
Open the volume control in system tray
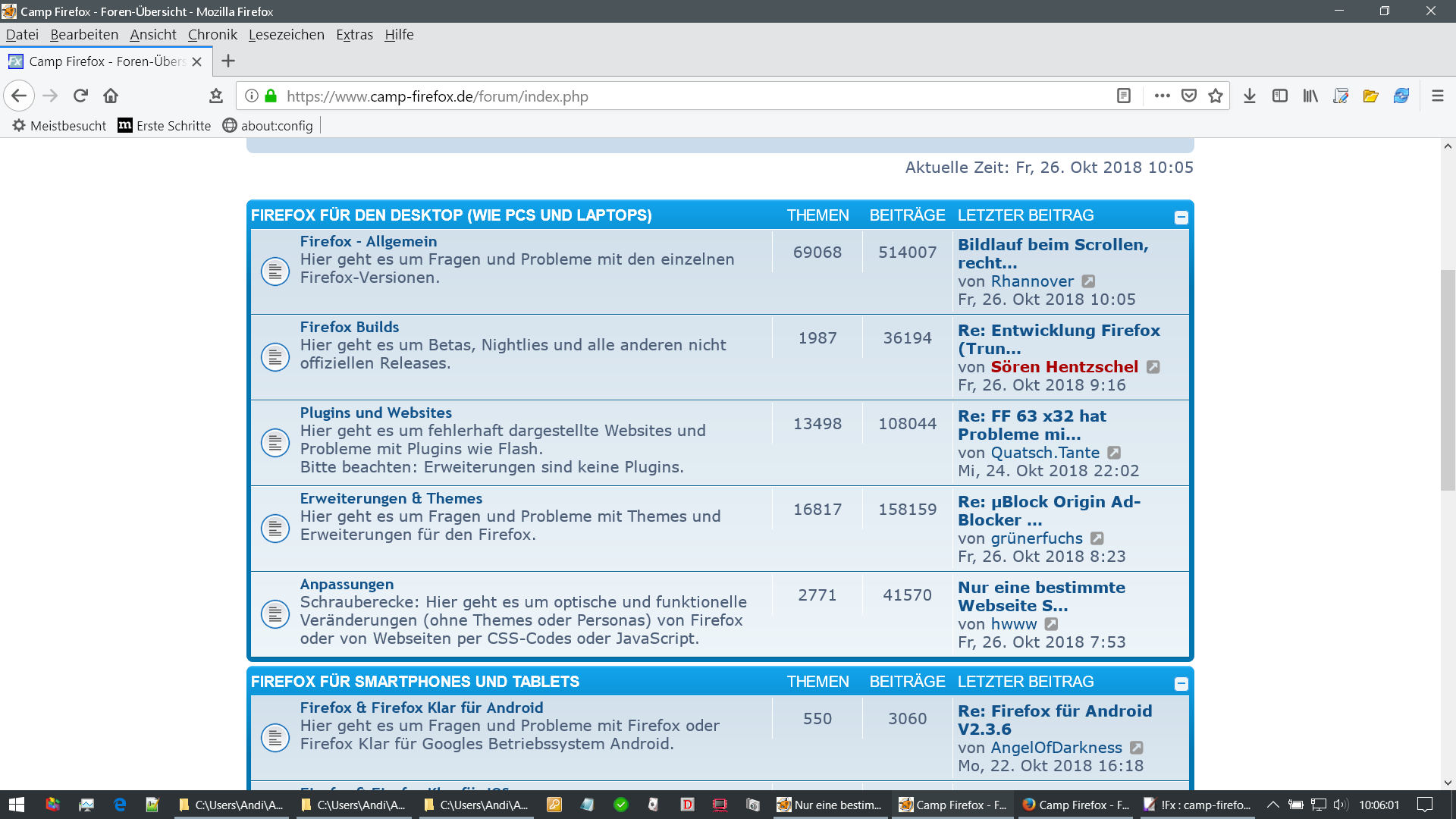click(x=1341, y=805)
